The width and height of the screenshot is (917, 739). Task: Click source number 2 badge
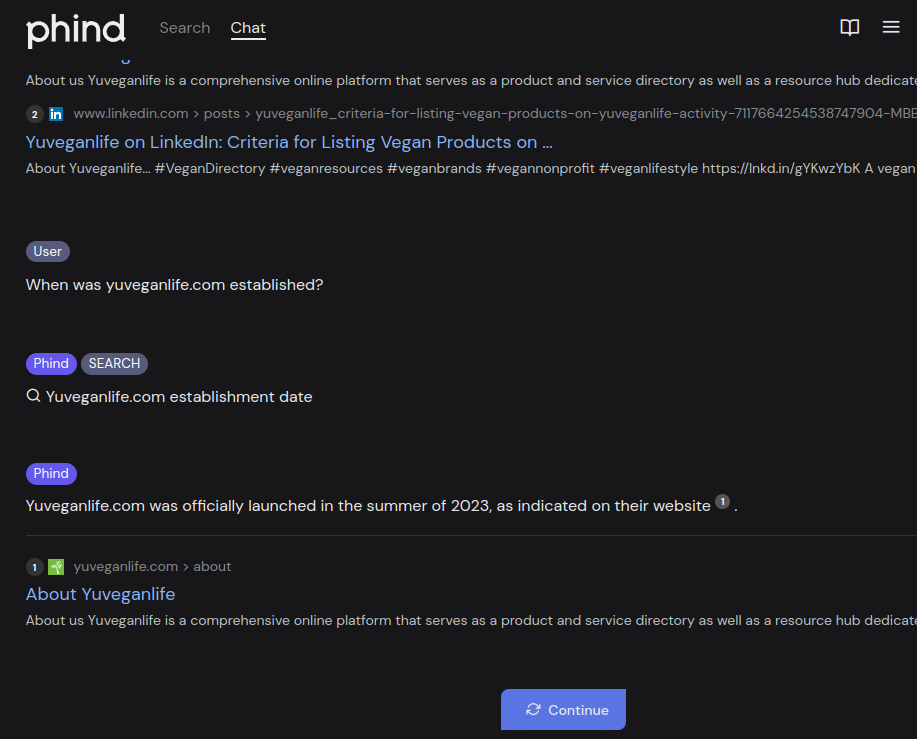point(35,114)
